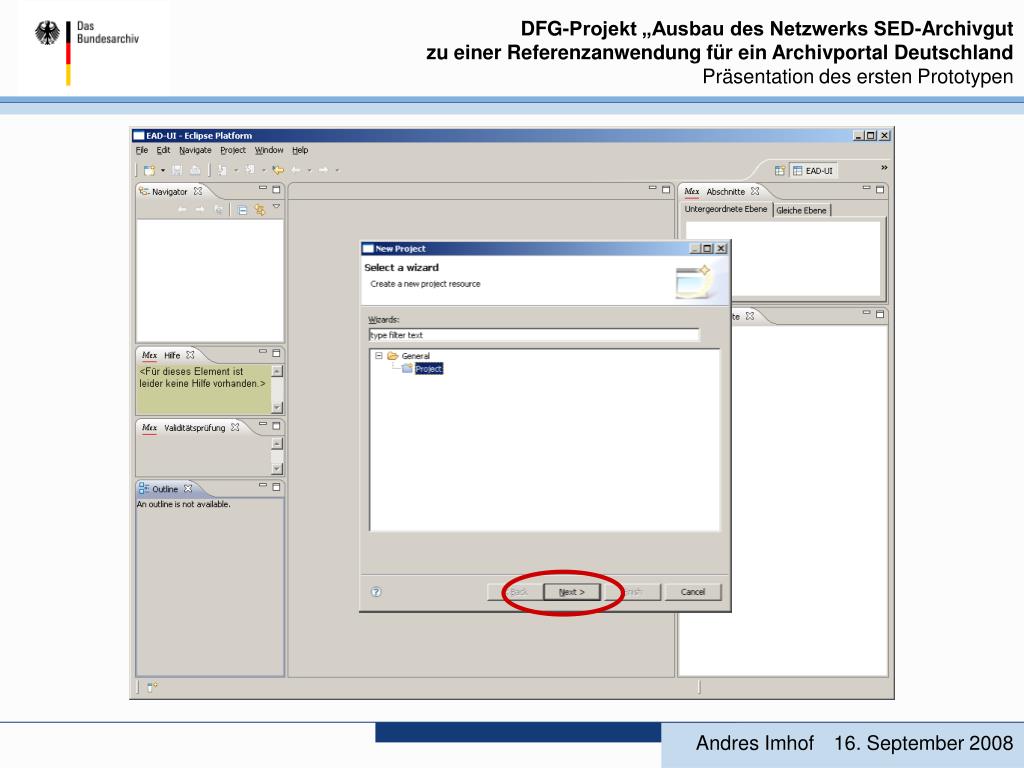Open the Back history dropdown in main toolbar
The width and height of the screenshot is (1024, 768).
[x=310, y=171]
